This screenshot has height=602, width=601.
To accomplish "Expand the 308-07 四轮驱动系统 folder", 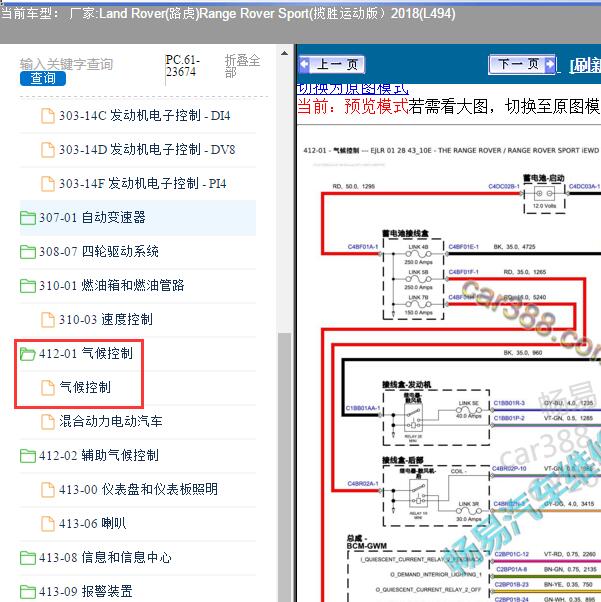I will pyautogui.click(x=99, y=251).
